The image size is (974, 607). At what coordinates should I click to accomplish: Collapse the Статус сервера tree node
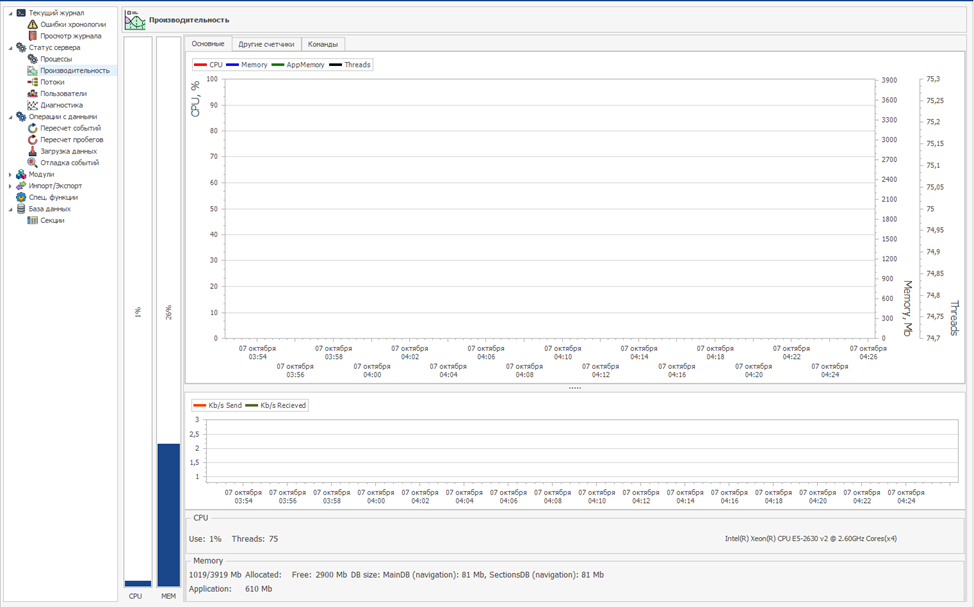click(10, 47)
